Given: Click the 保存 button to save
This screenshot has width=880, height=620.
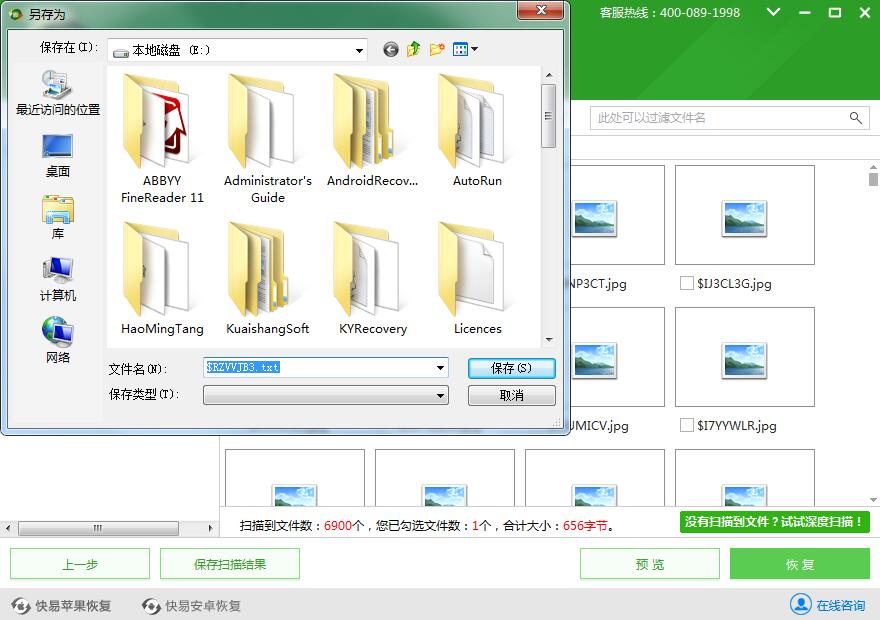Looking at the screenshot, I should pyautogui.click(x=511, y=368).
